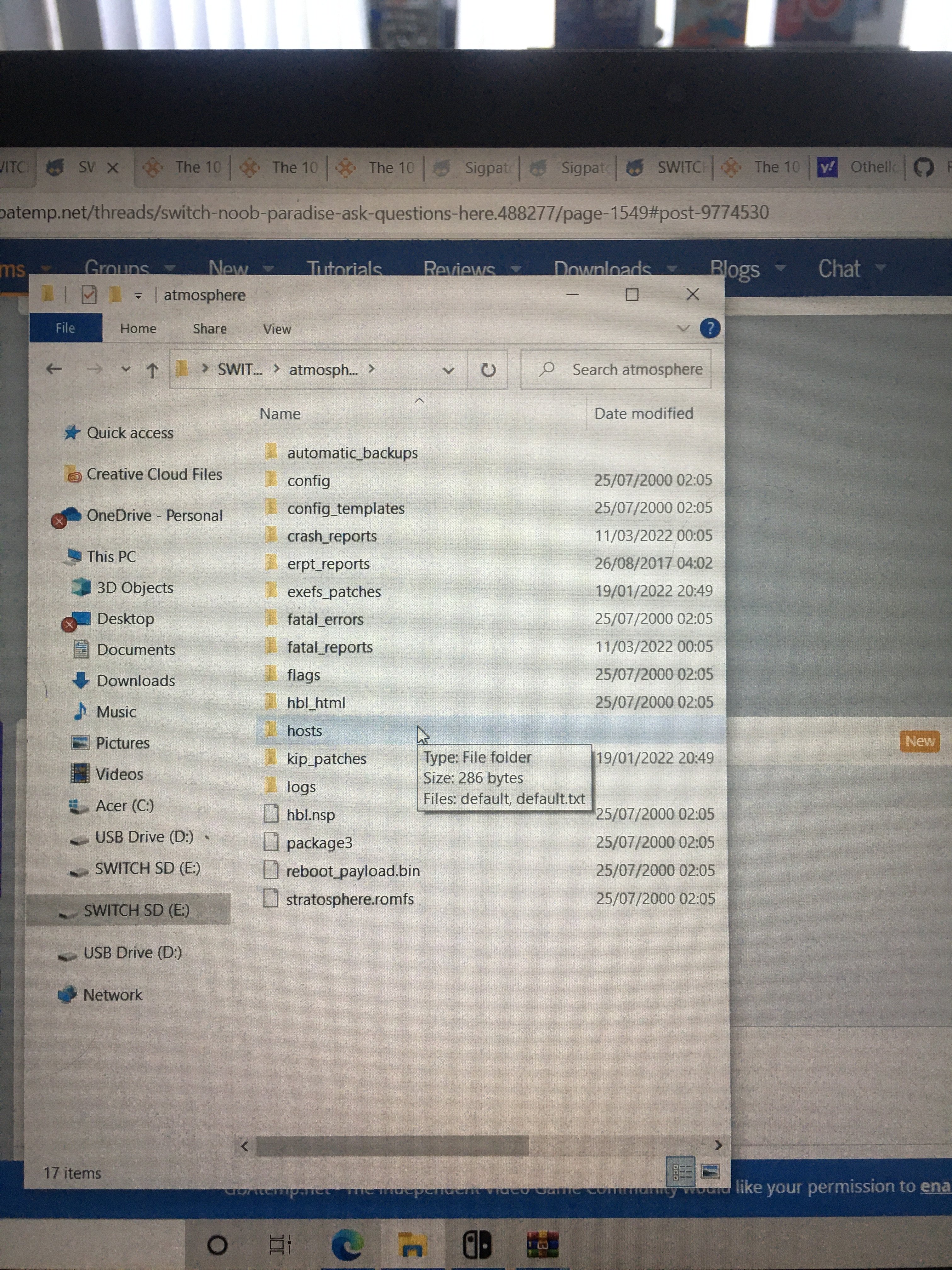Select the automatic_backups folder
The width and height of the screenshot is (952, 1270).
(352, 453)
